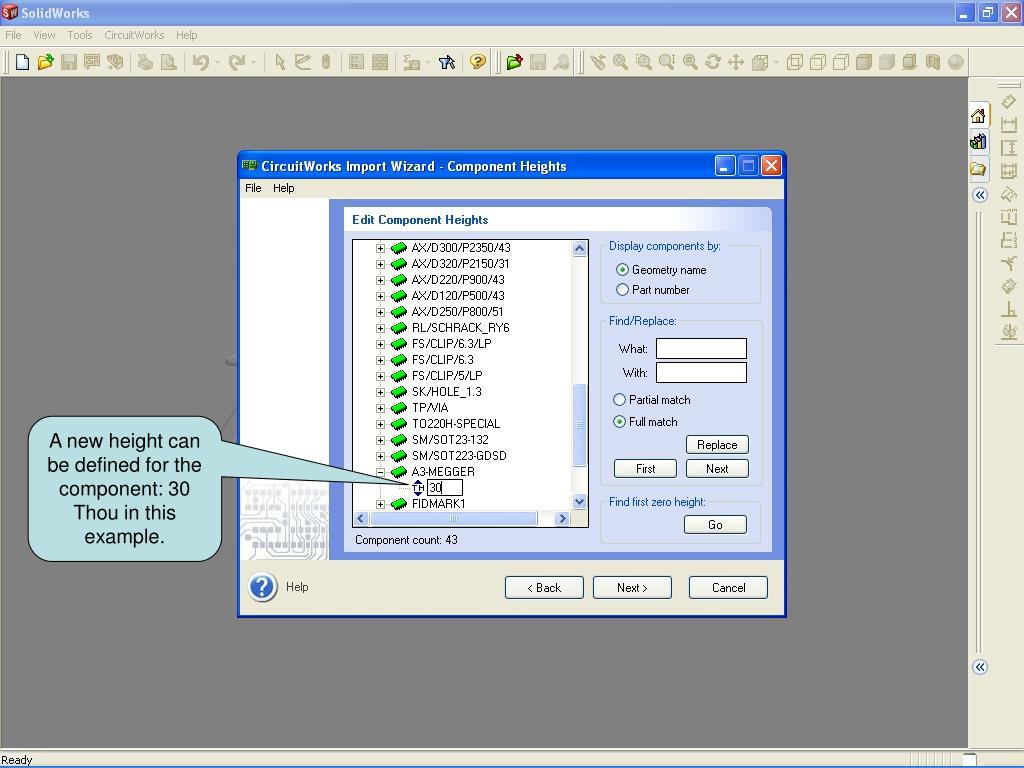Click the Wireframe display cube icon

(795, 62)
